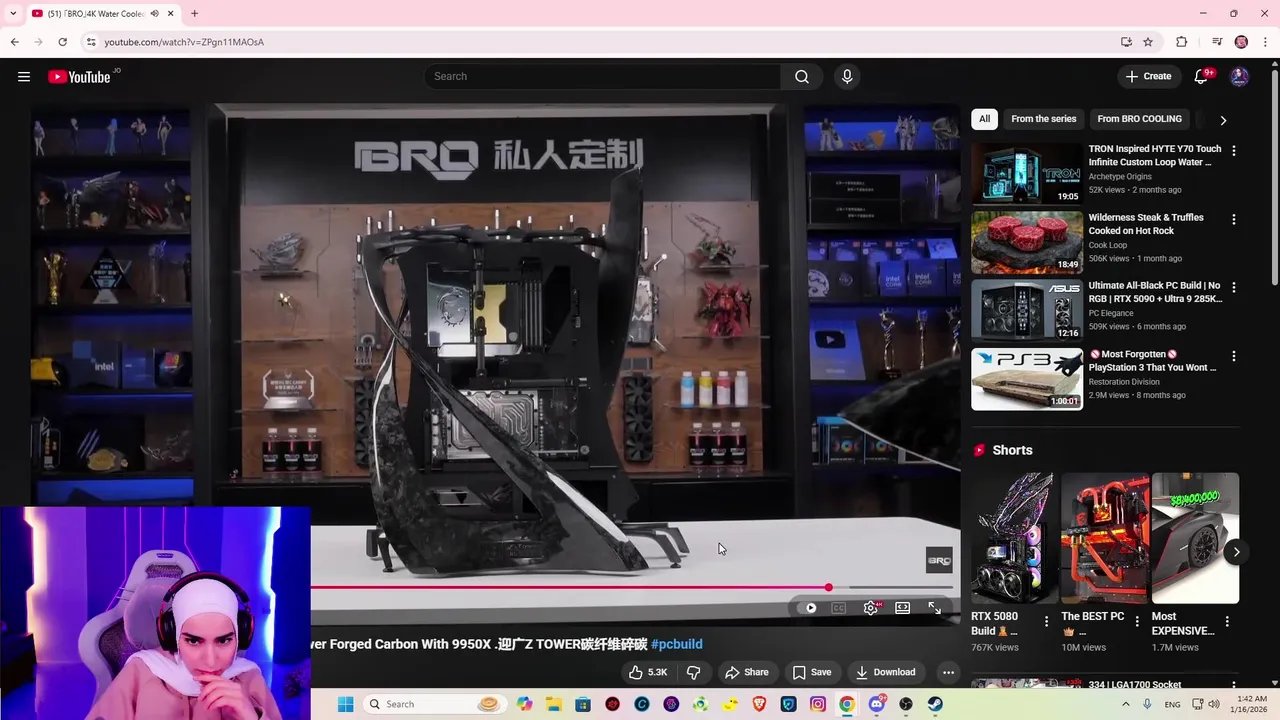Click the video settings gear icon
The width and height of the screenshot is (1280, 720).
871,608
